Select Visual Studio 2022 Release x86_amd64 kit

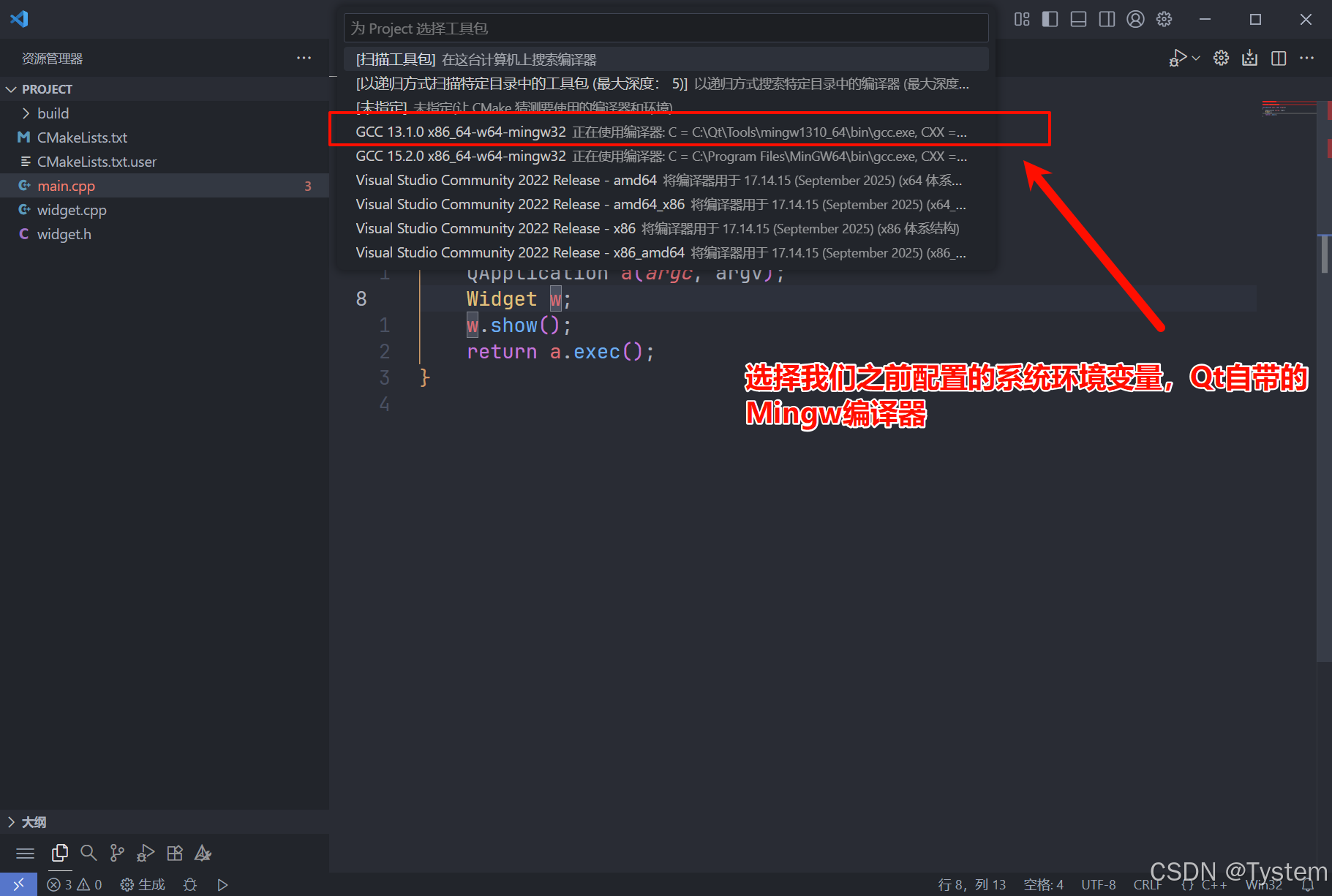(x=666, y=252)
